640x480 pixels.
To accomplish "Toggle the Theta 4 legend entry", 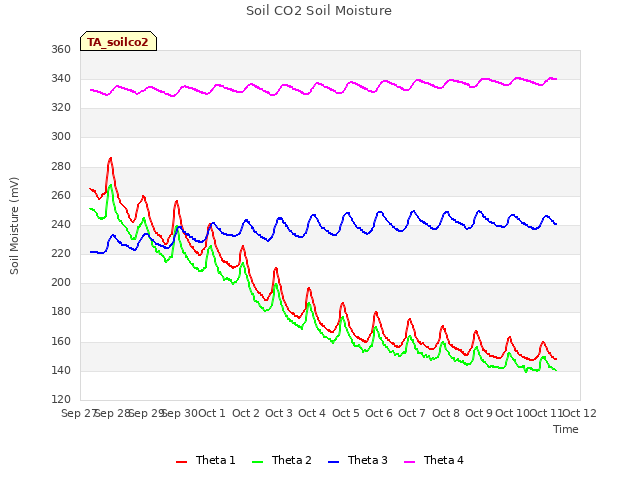I will (x=433, y=460).
